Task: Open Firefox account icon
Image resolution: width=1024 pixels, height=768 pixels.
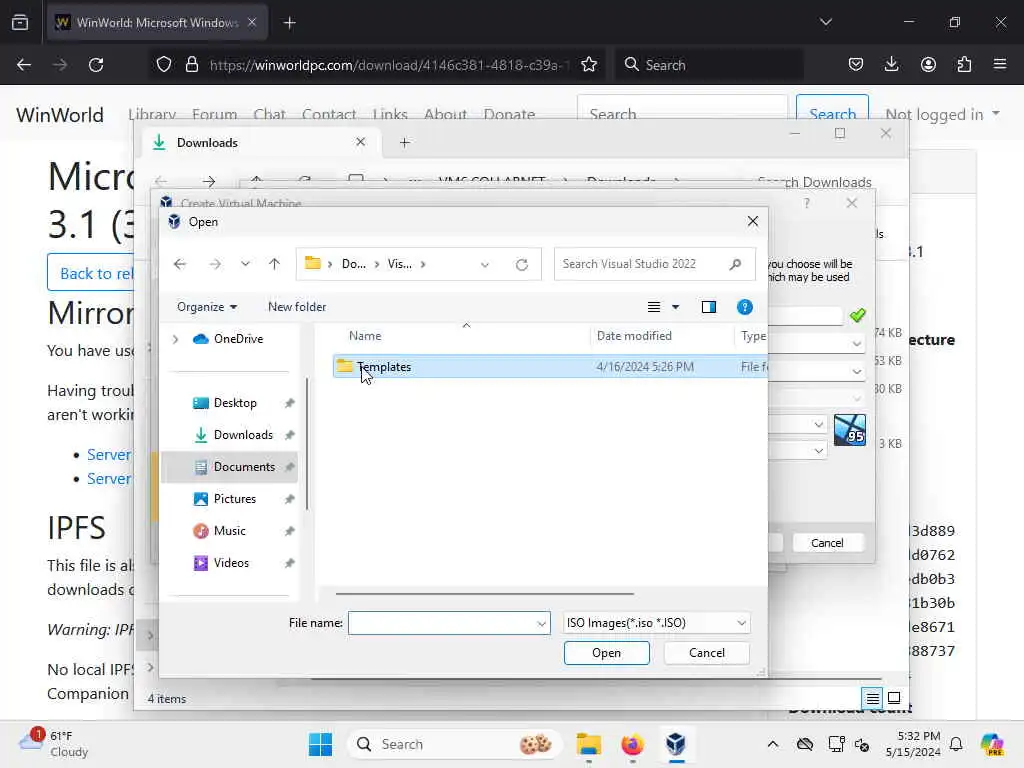Action: 928,65
